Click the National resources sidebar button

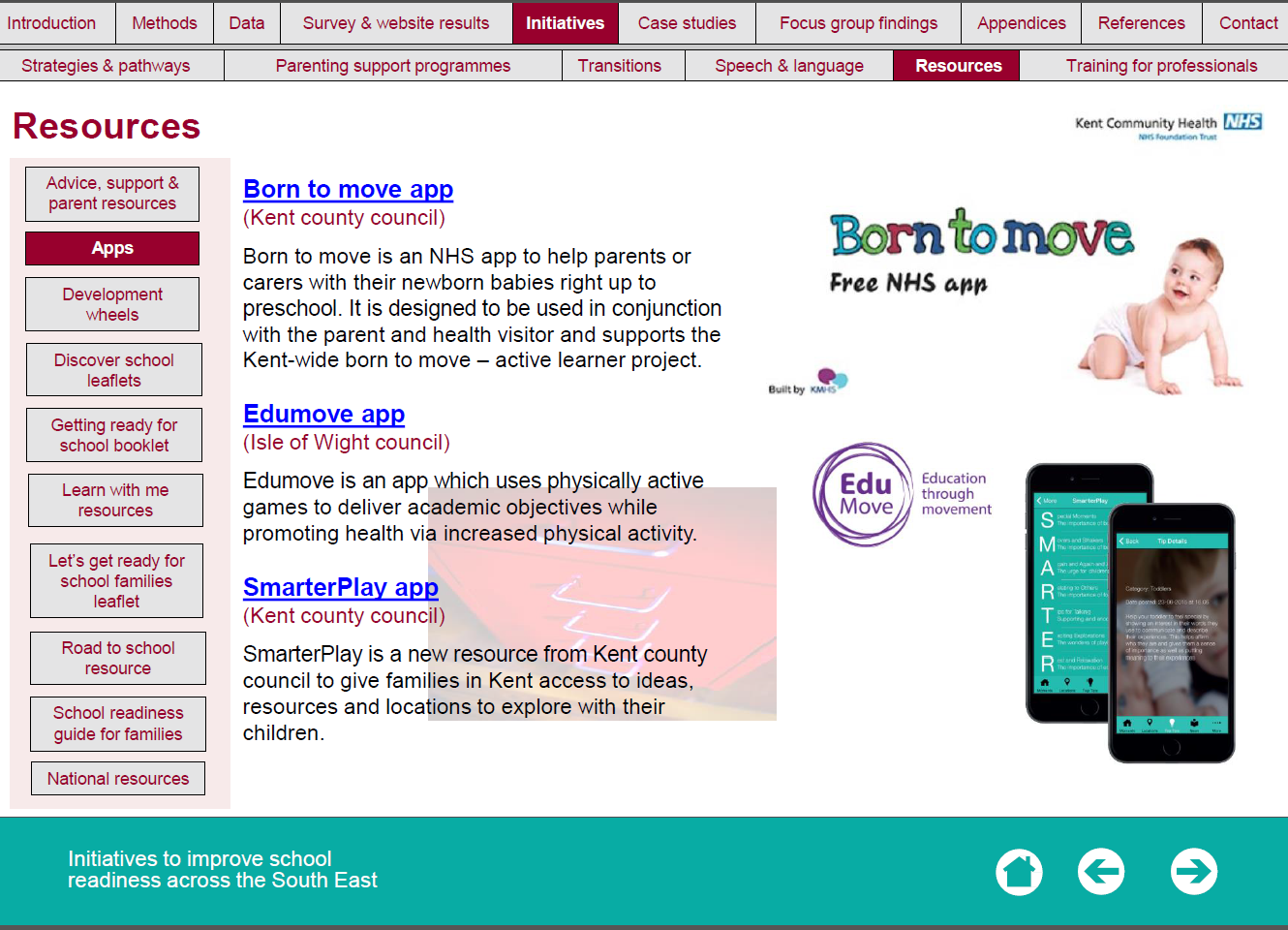(x=118, y=779)
